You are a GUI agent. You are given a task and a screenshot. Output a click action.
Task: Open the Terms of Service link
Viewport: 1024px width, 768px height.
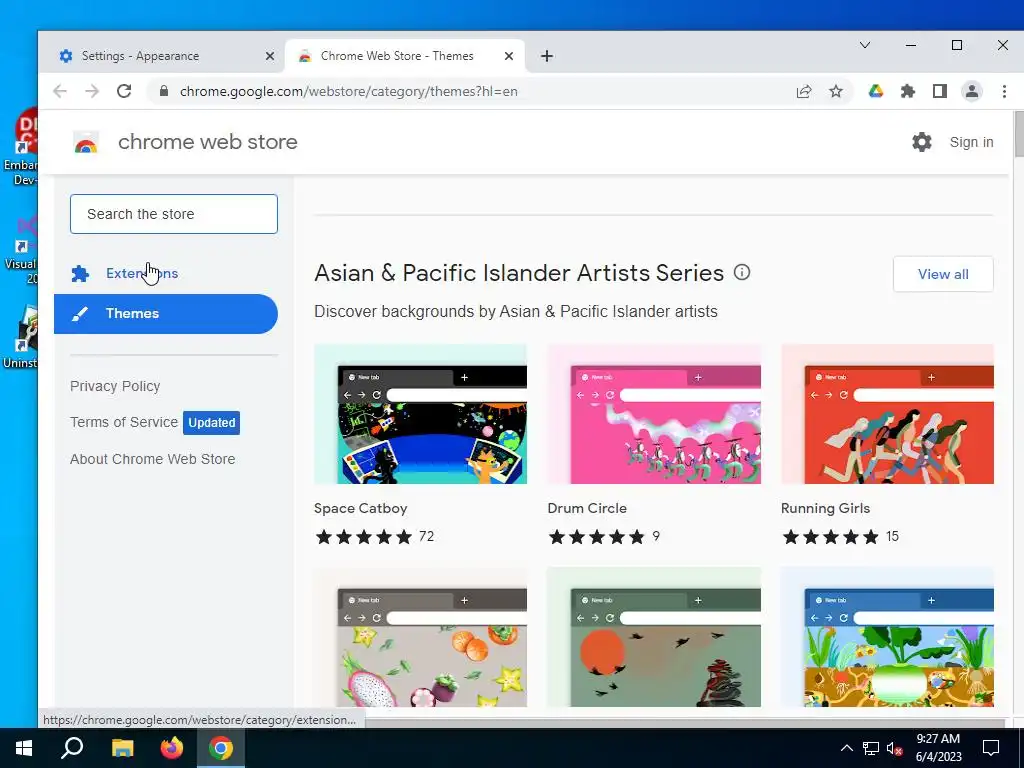coord(124,422)
